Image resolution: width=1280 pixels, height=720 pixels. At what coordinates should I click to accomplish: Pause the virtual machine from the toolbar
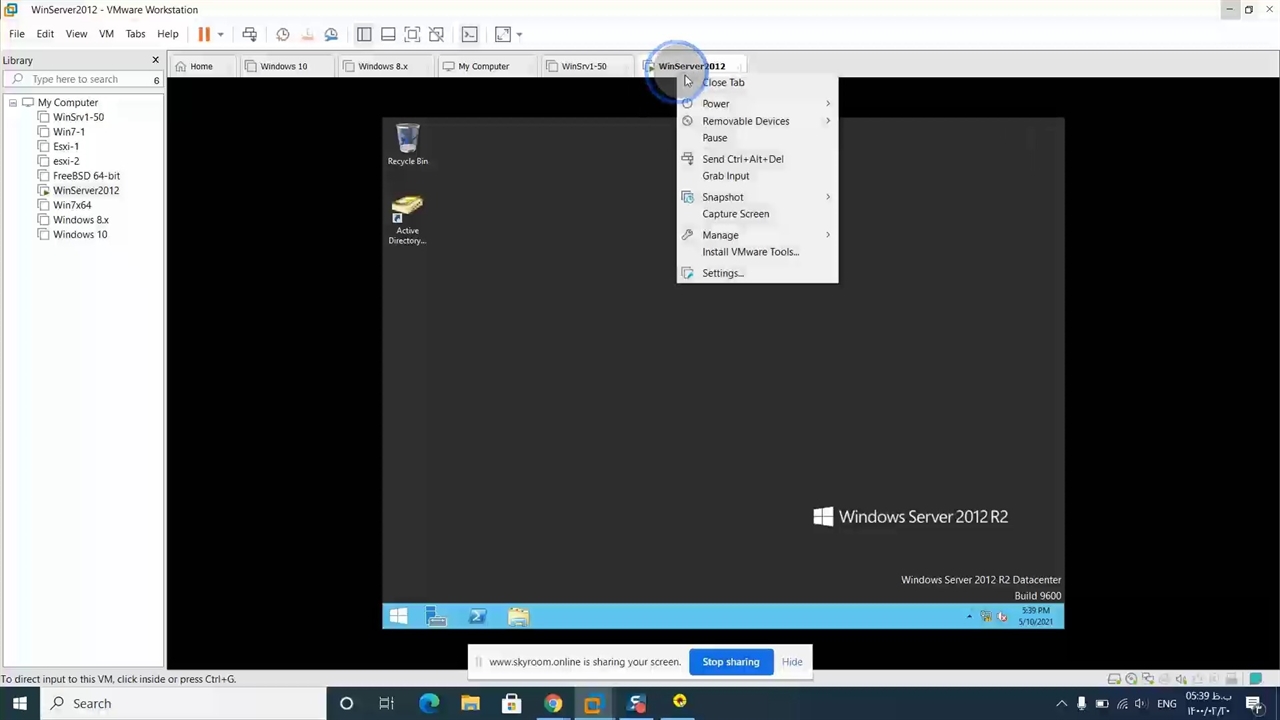204,34
